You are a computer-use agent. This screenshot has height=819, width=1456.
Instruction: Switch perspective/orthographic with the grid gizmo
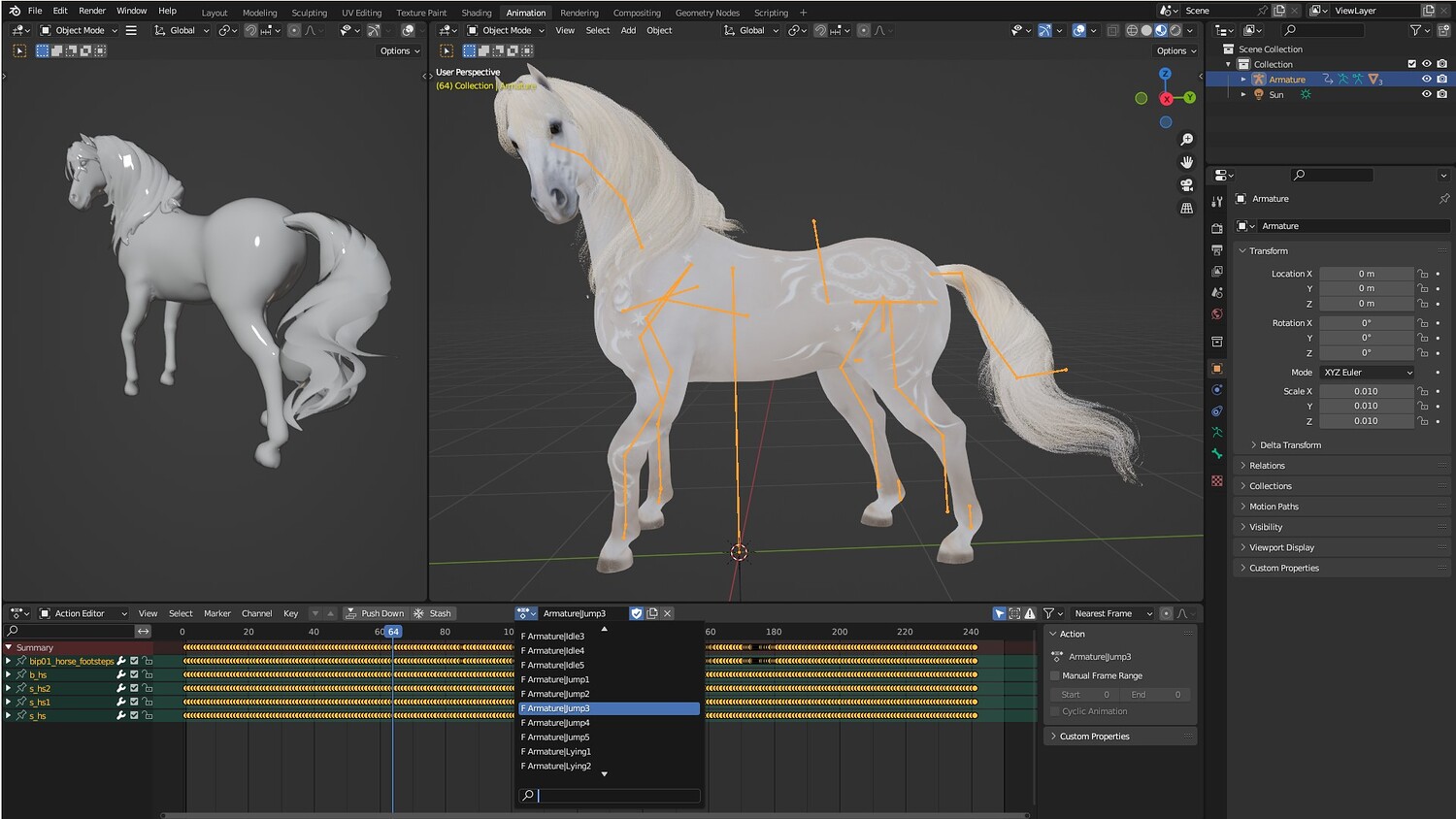tap(1186, 209)
